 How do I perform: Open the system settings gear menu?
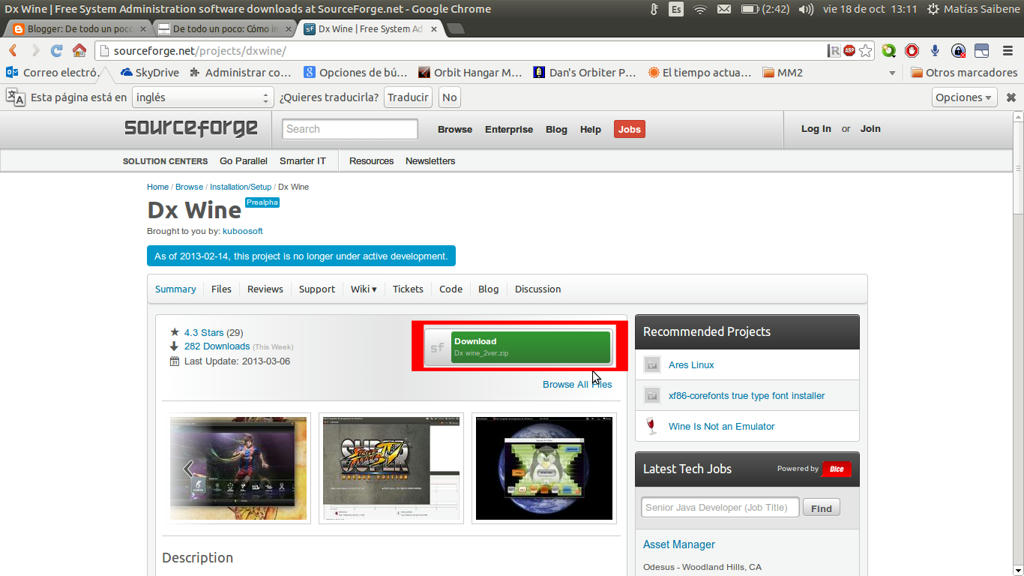click(x=933, y=9)
